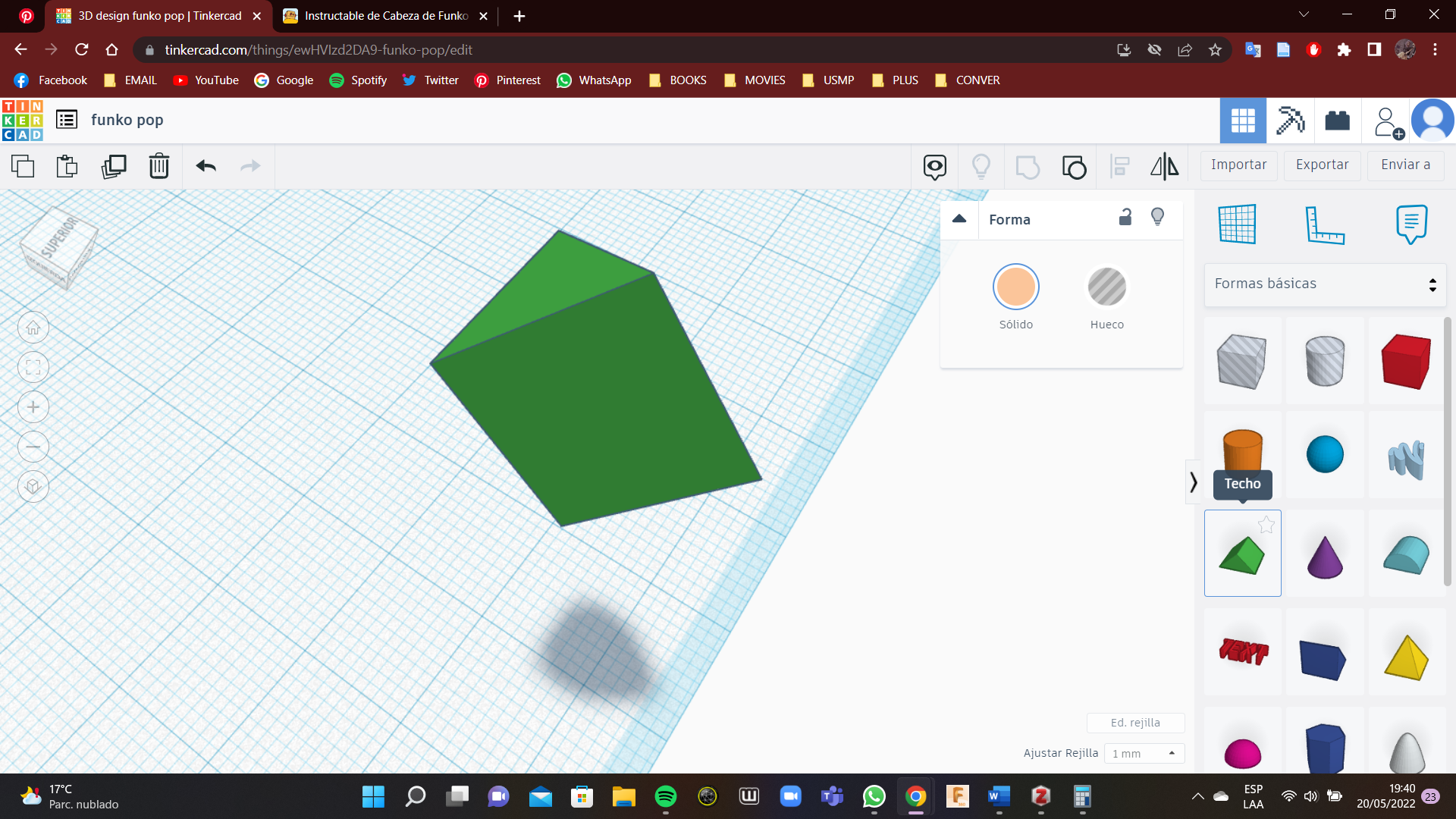Click the Importar button

pyautogui.click(x=1238, y=165)
